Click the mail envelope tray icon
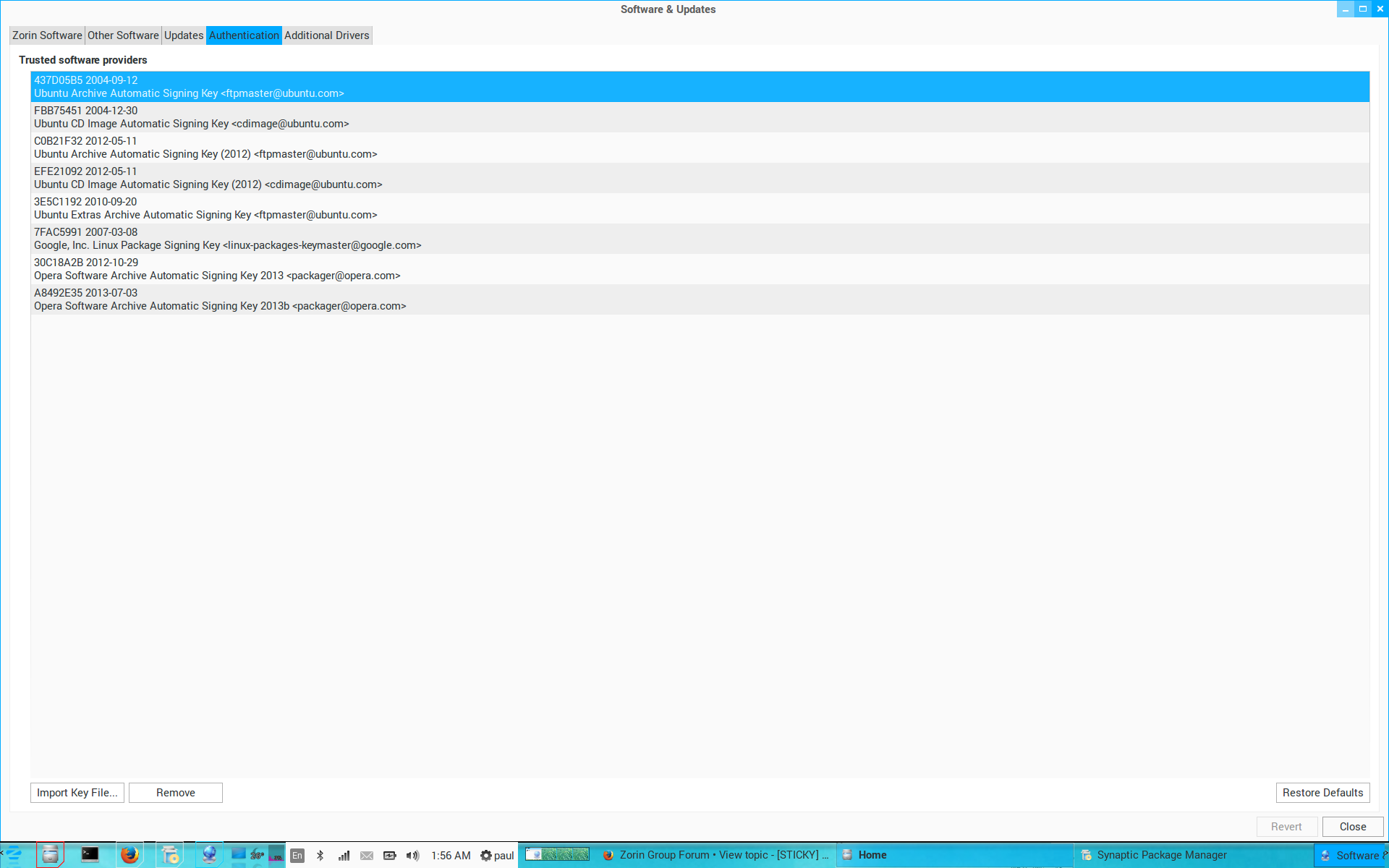 367,855
